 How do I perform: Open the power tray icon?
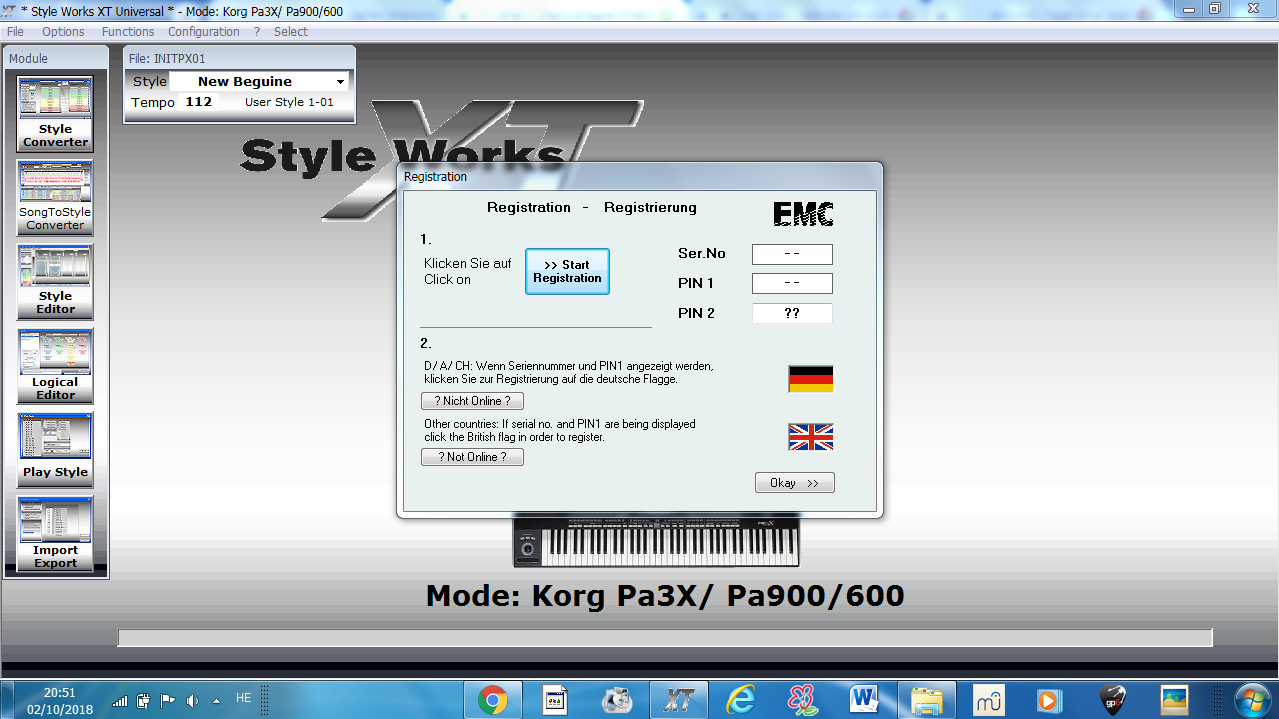[x=144, y=701]
